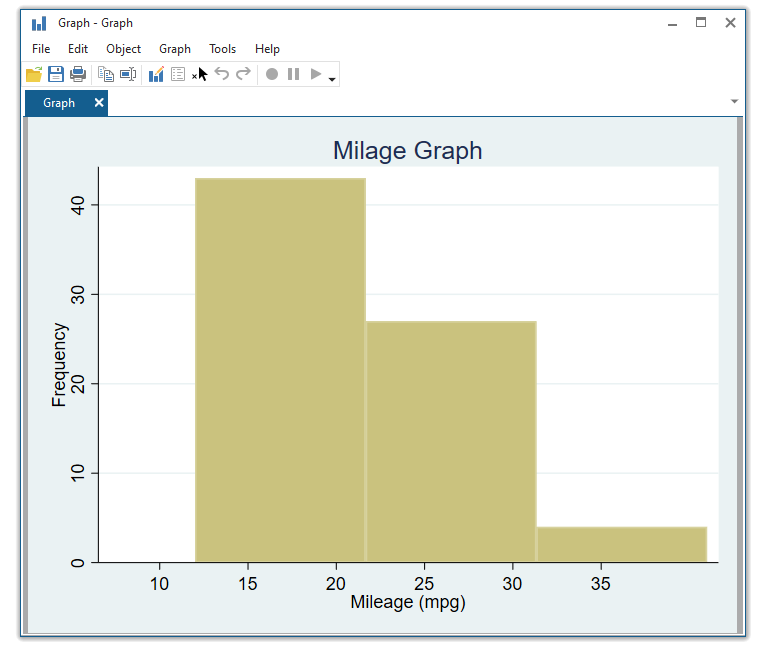Expand the toolbar options dropdown arrow
Image resolution: width=766 pixels, height=649 pixels.
coord(332,78)
